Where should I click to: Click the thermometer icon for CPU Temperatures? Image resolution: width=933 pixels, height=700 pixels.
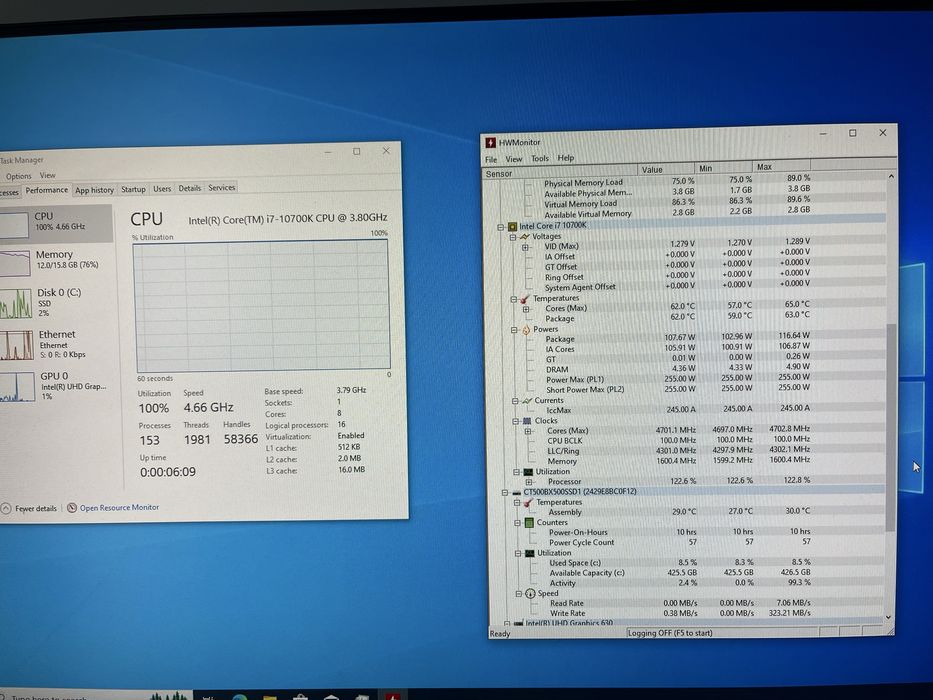[525, 299]
